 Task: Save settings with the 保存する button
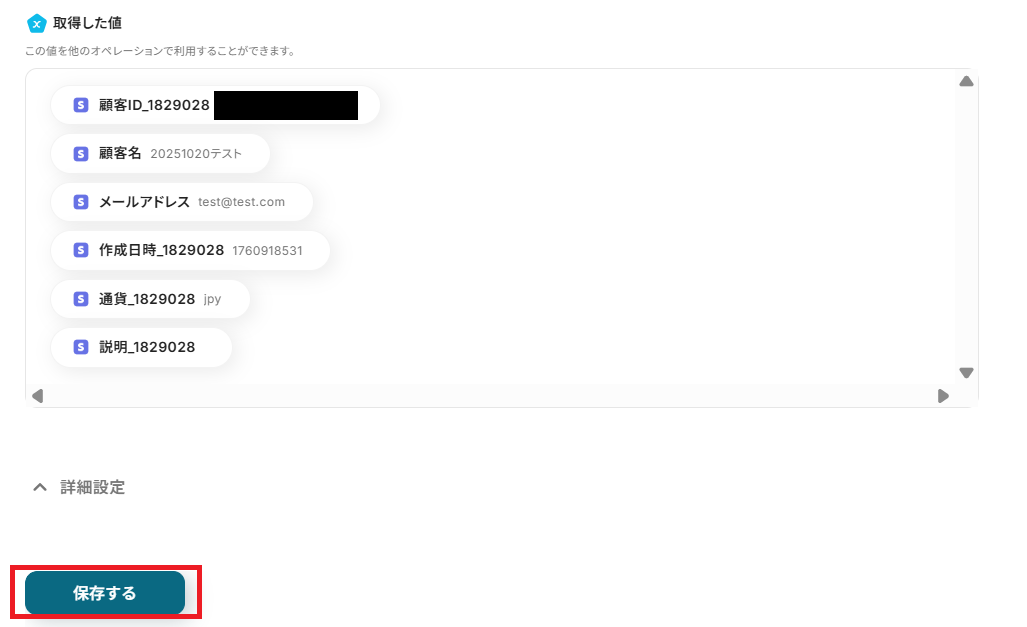click(x=105, y=593)
